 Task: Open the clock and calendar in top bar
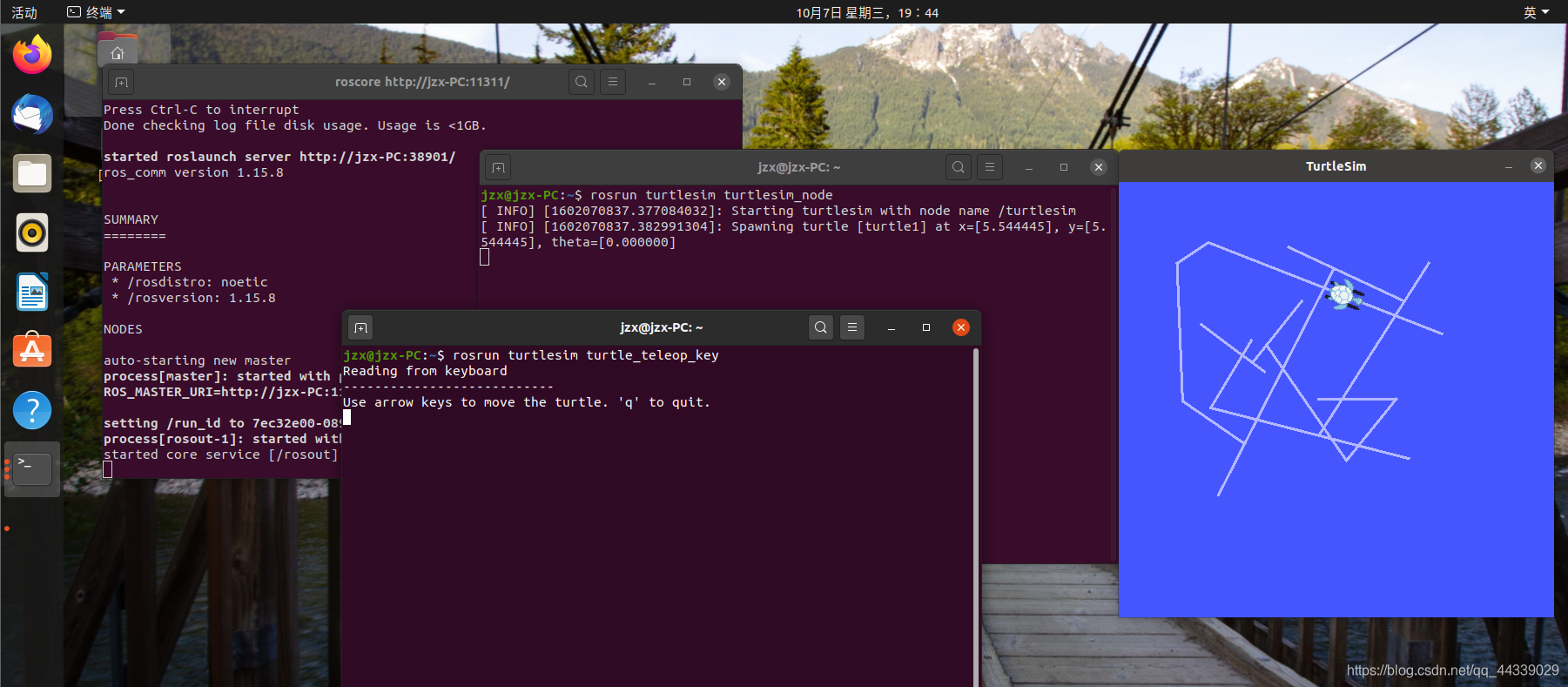867,12
